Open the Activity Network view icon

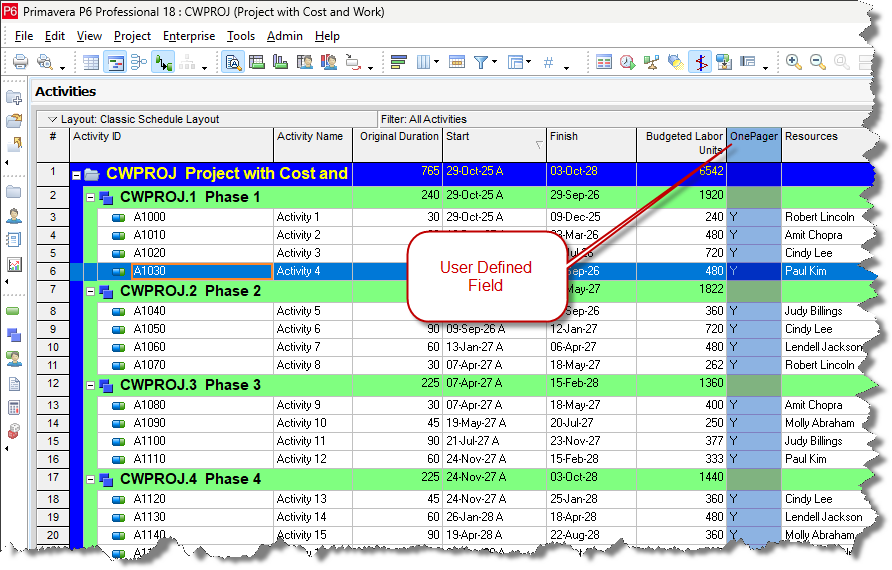point(139,61)
